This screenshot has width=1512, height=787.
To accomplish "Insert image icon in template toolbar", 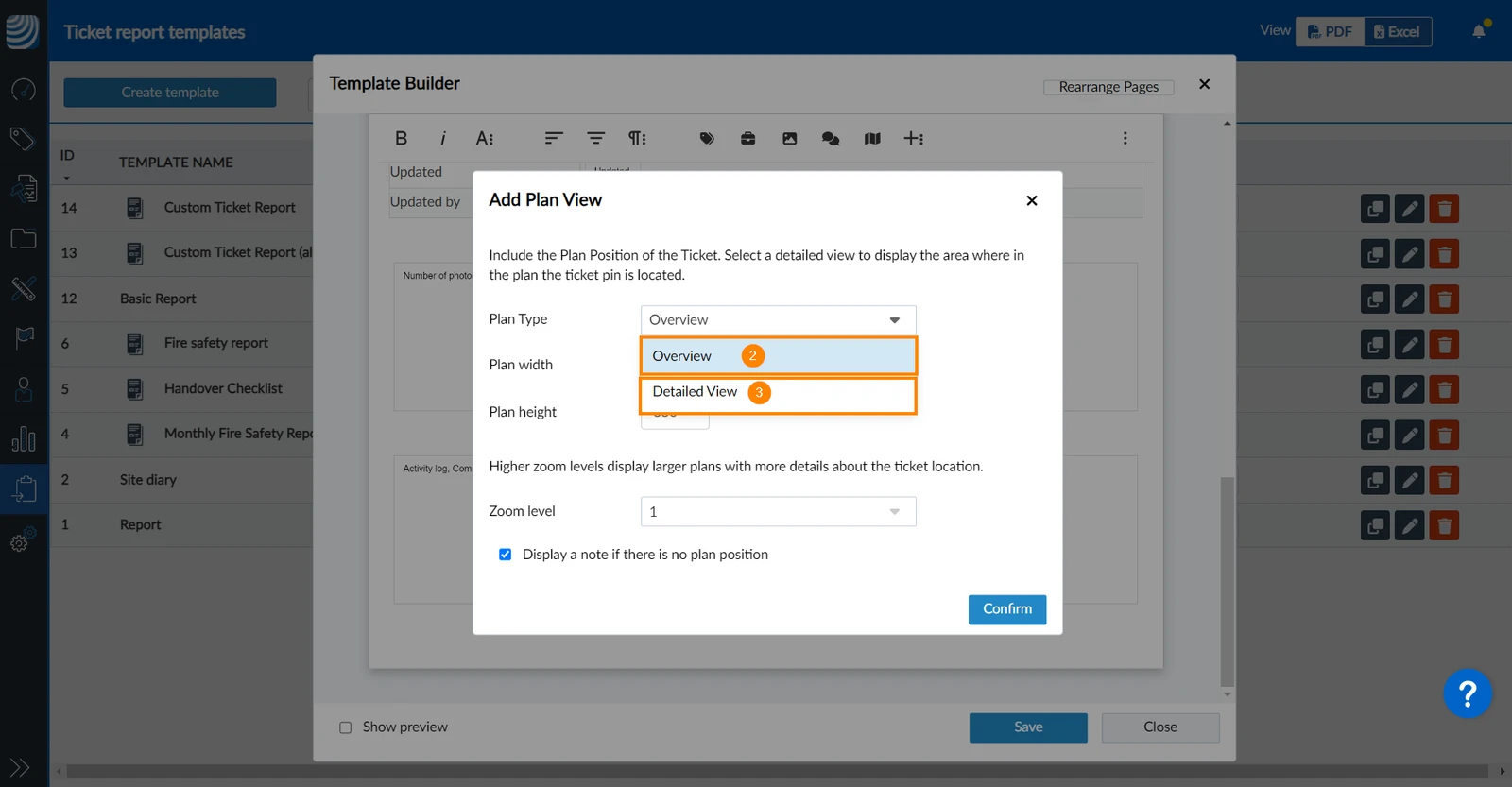I will click(x=790, y=138).
